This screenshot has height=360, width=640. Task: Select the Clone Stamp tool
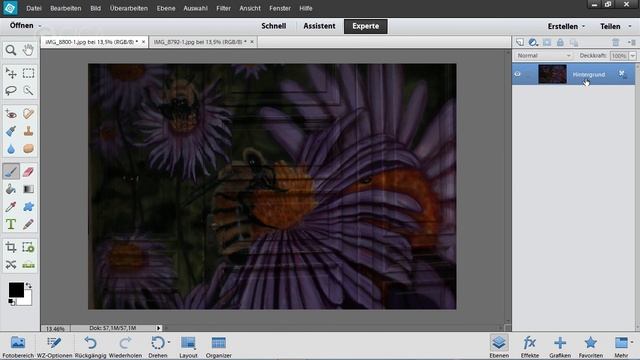click(28, 131)
